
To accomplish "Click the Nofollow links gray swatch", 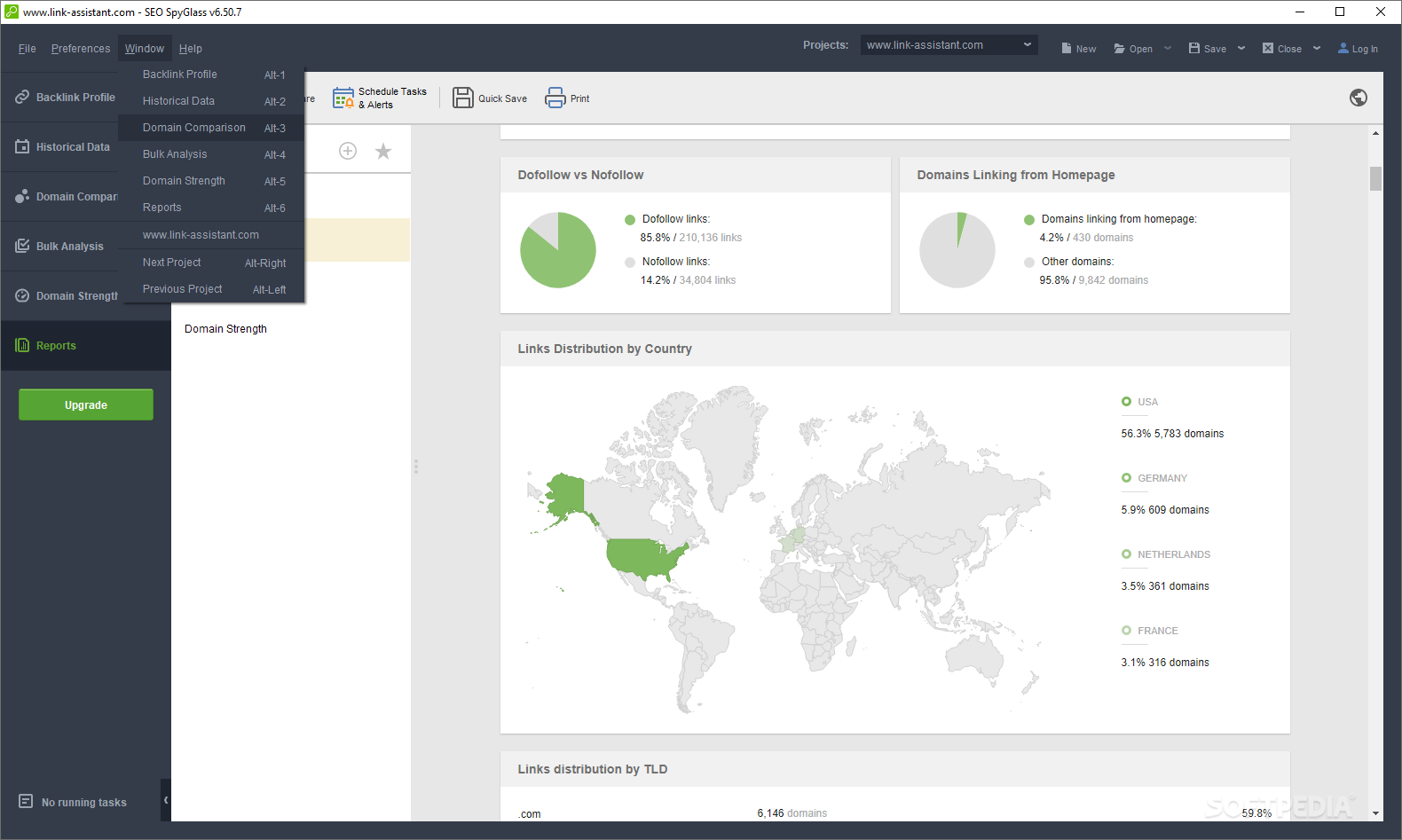I will pos(630,262).
